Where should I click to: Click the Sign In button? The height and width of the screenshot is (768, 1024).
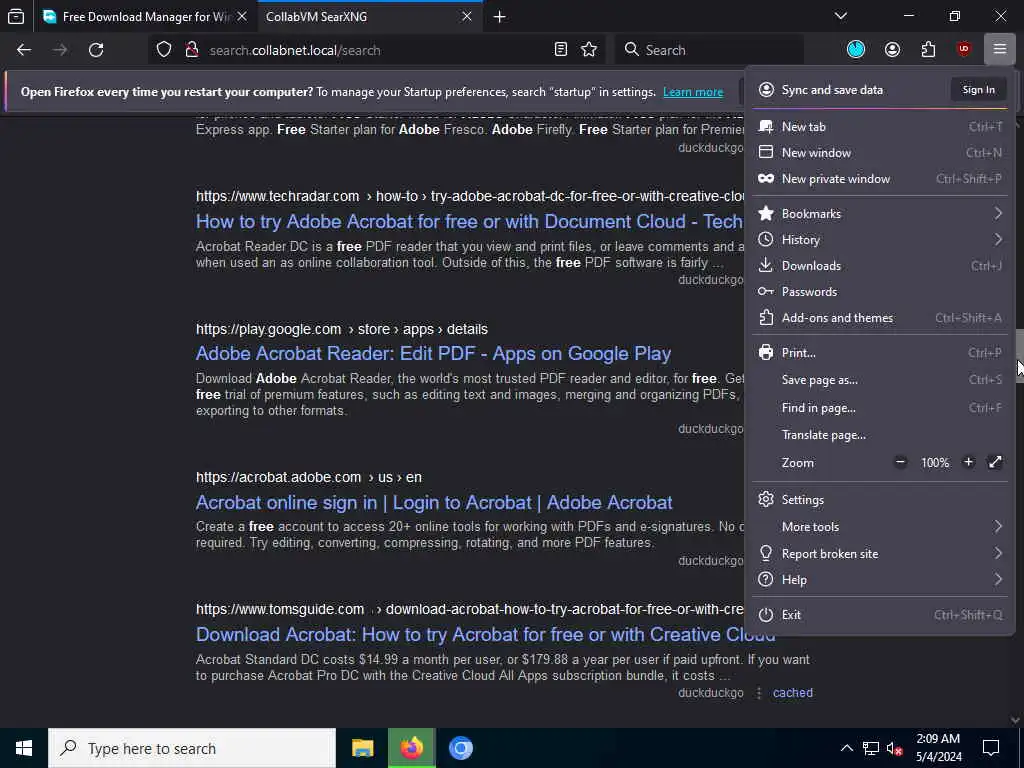[x=978, y=89]
